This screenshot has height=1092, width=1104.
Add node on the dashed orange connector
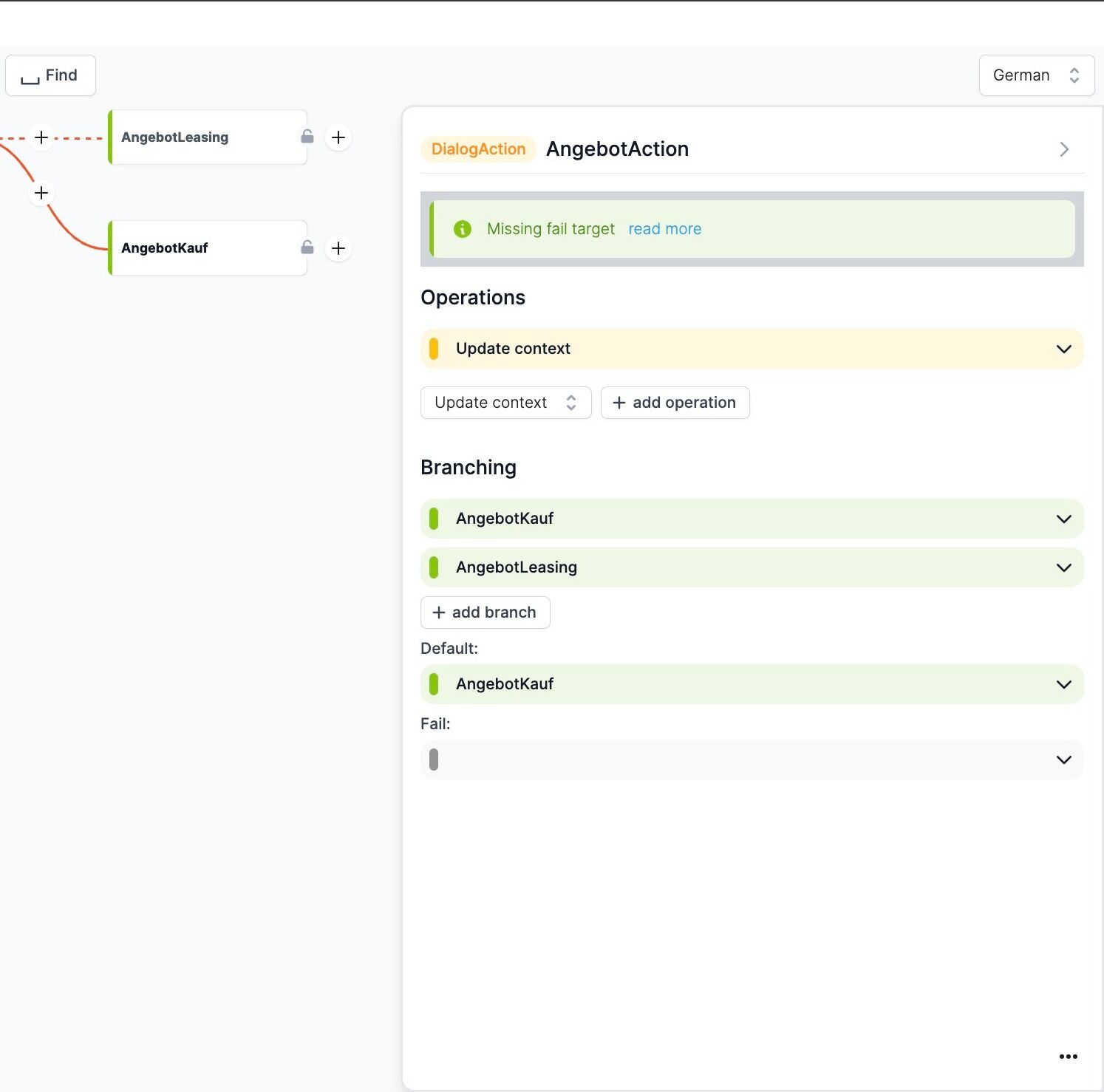[41, 137]
